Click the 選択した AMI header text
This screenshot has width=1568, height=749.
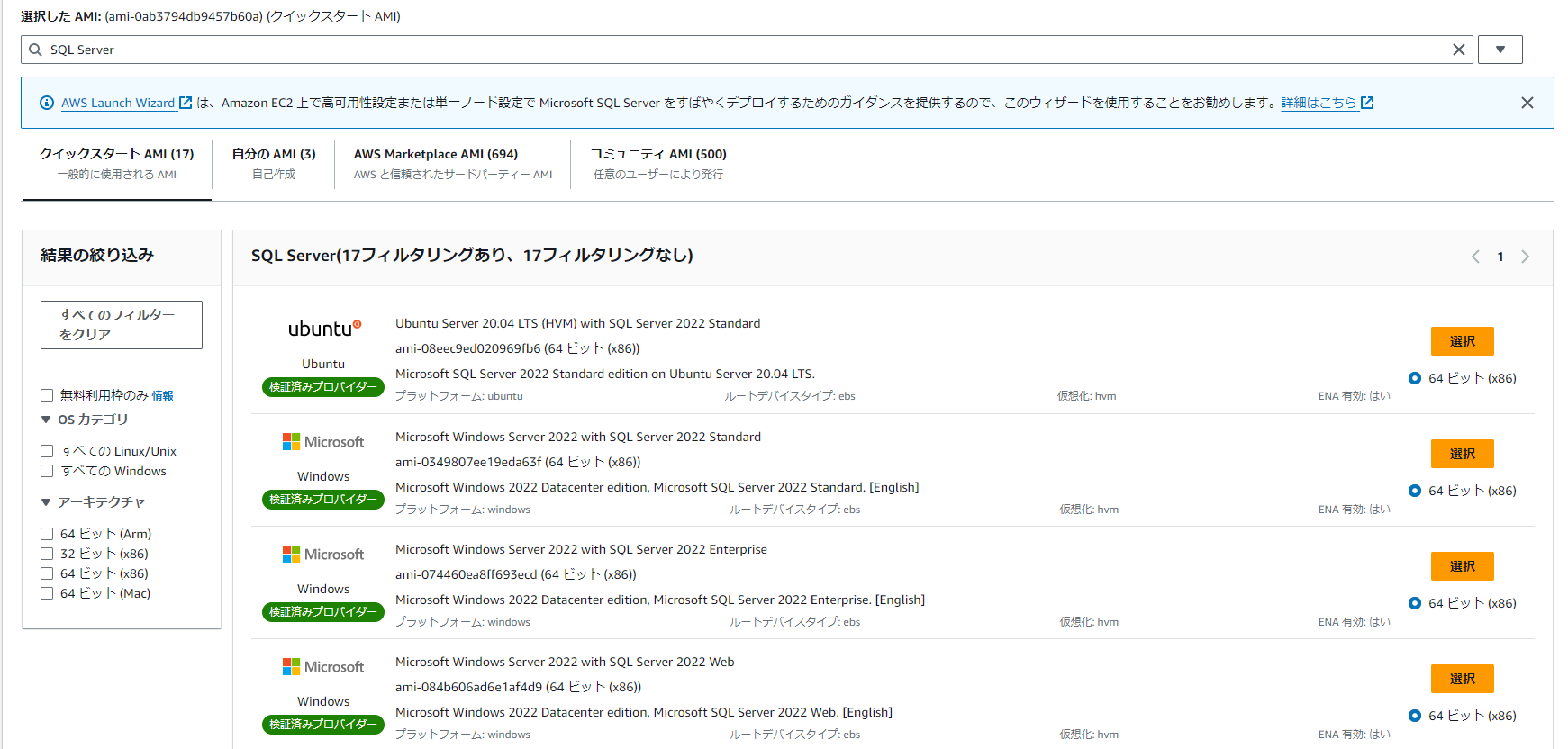pyautogui.click(x=211, y=16)
